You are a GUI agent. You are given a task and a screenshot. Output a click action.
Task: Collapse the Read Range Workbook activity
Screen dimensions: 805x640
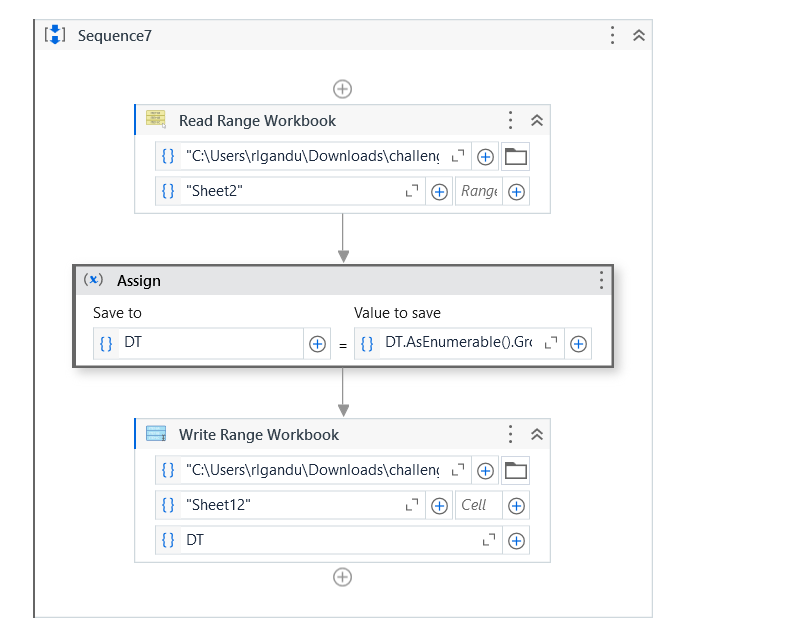[536, 121]
